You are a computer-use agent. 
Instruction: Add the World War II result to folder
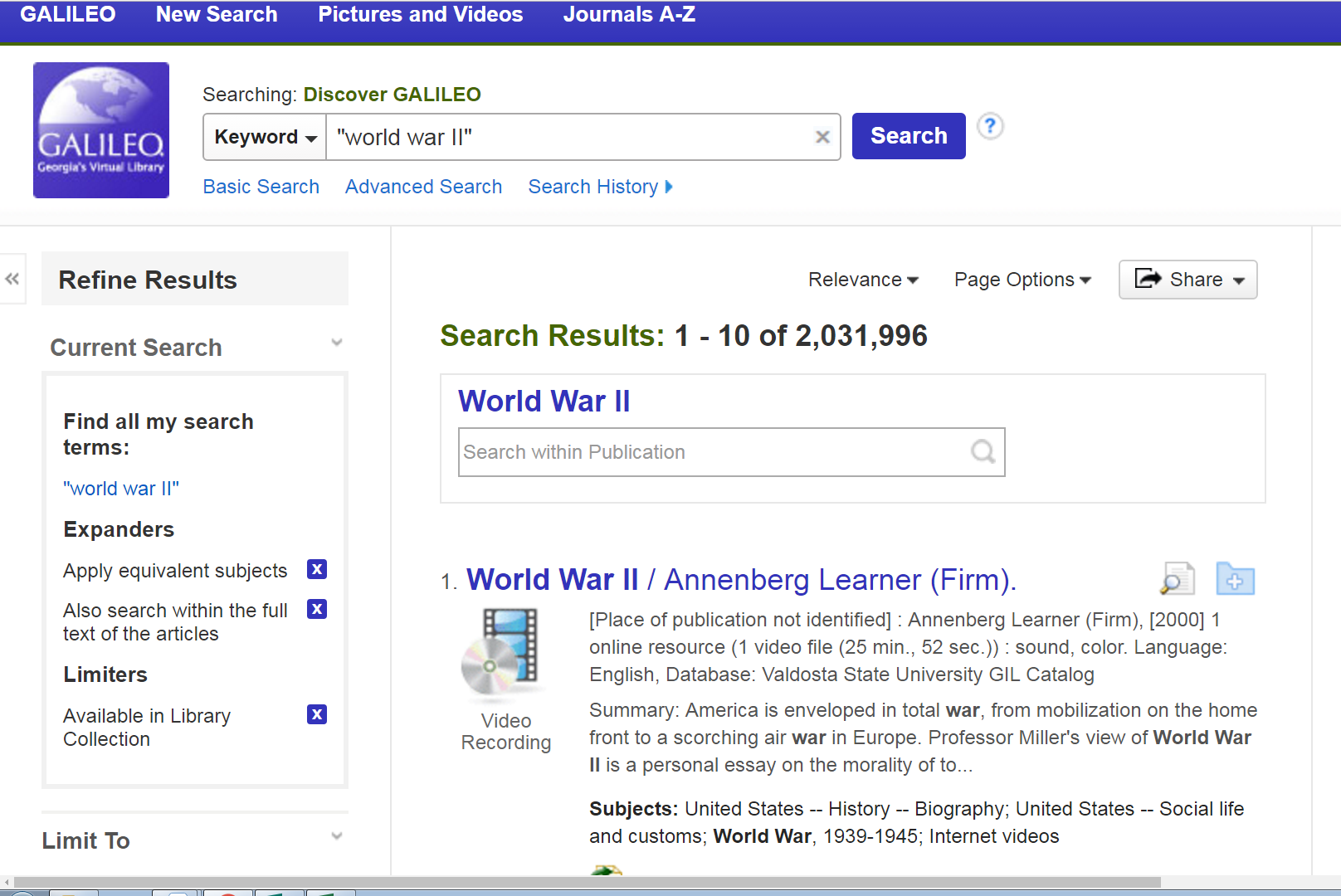coord(1235,578)
